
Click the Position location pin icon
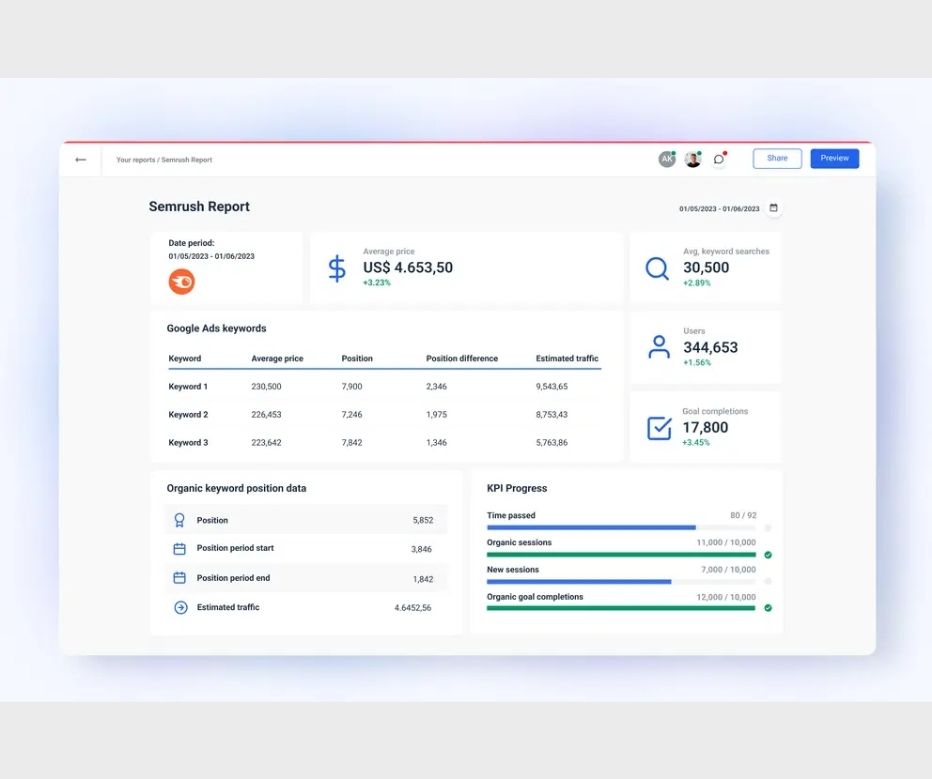click(182, 519)
